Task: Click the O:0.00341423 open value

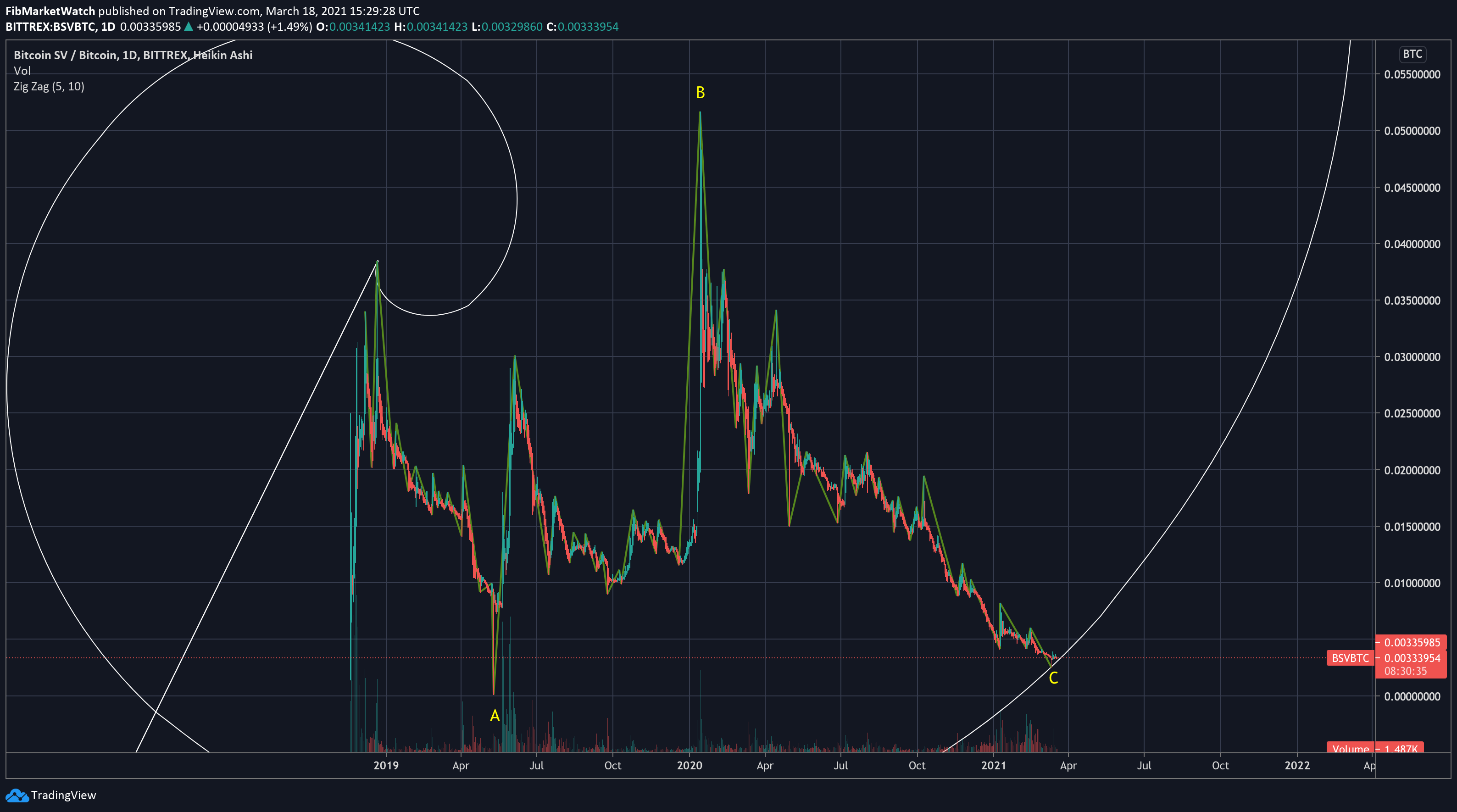Action: click(x=353, y=27)
